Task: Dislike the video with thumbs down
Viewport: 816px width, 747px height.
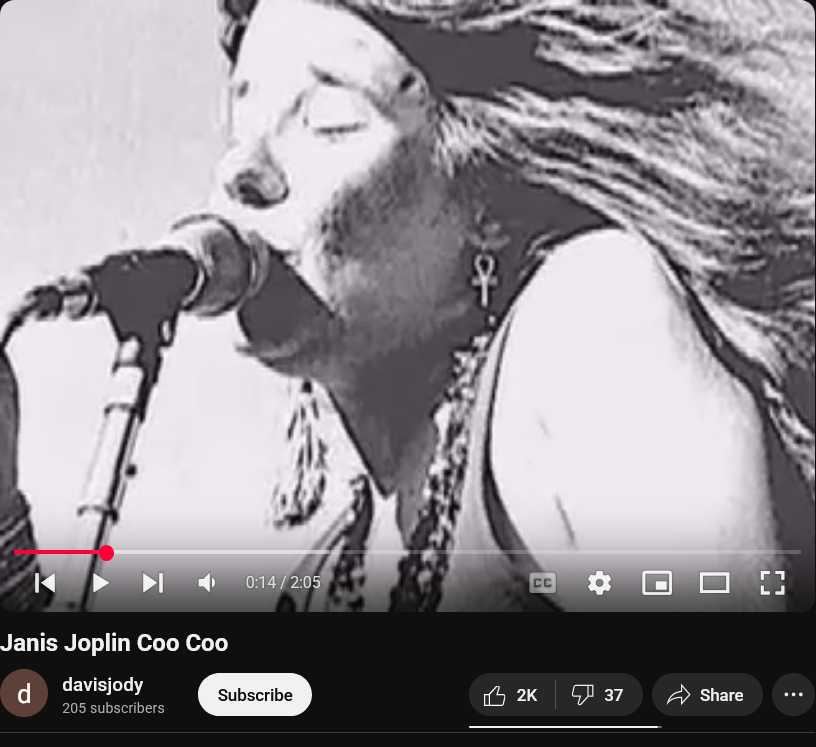Action: (598, 695)
